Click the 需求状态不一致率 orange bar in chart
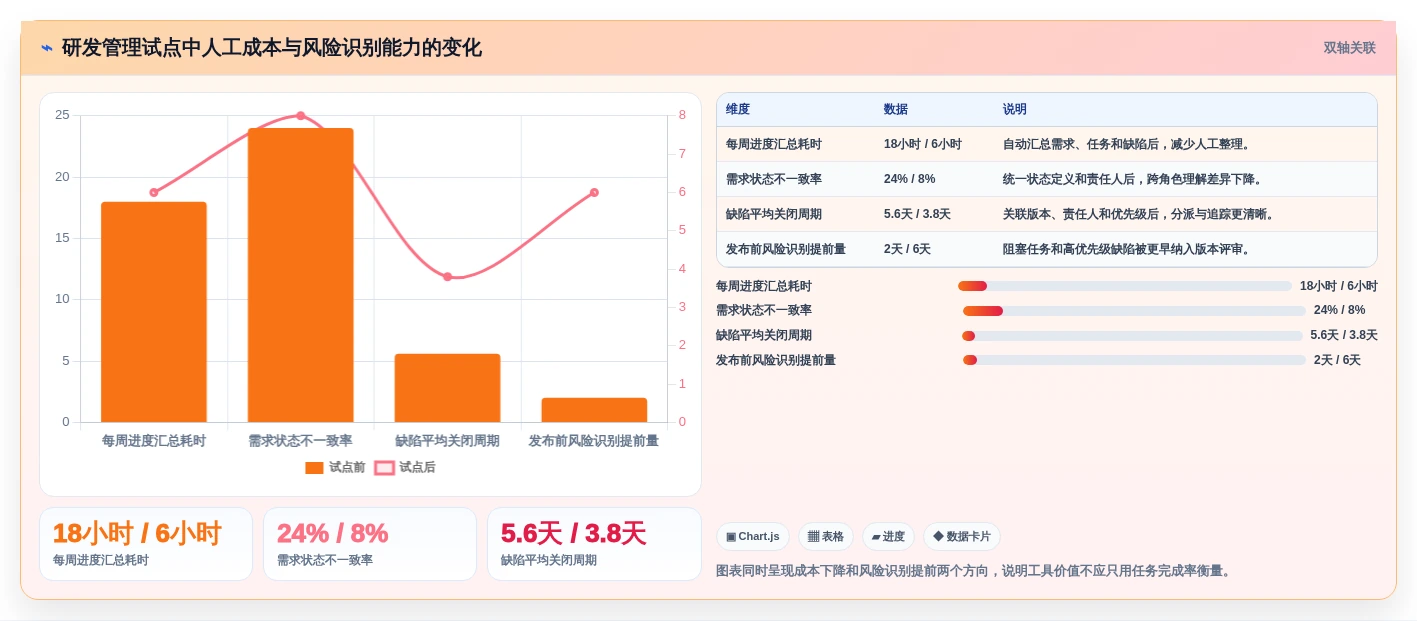This screenshot has height=621, width=1417. 301,275
